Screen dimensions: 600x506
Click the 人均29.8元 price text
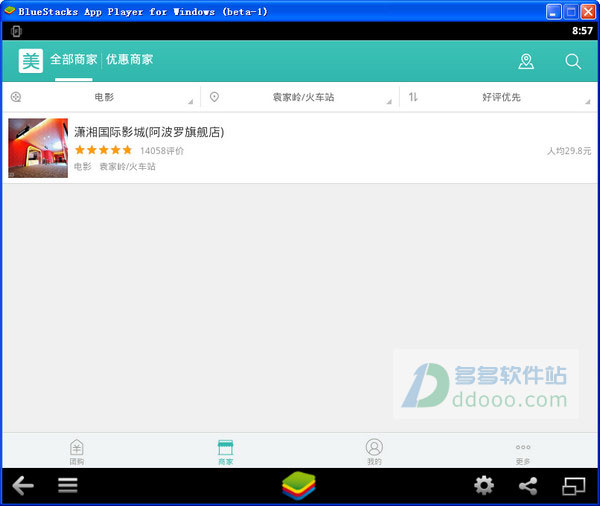point(569,151)
